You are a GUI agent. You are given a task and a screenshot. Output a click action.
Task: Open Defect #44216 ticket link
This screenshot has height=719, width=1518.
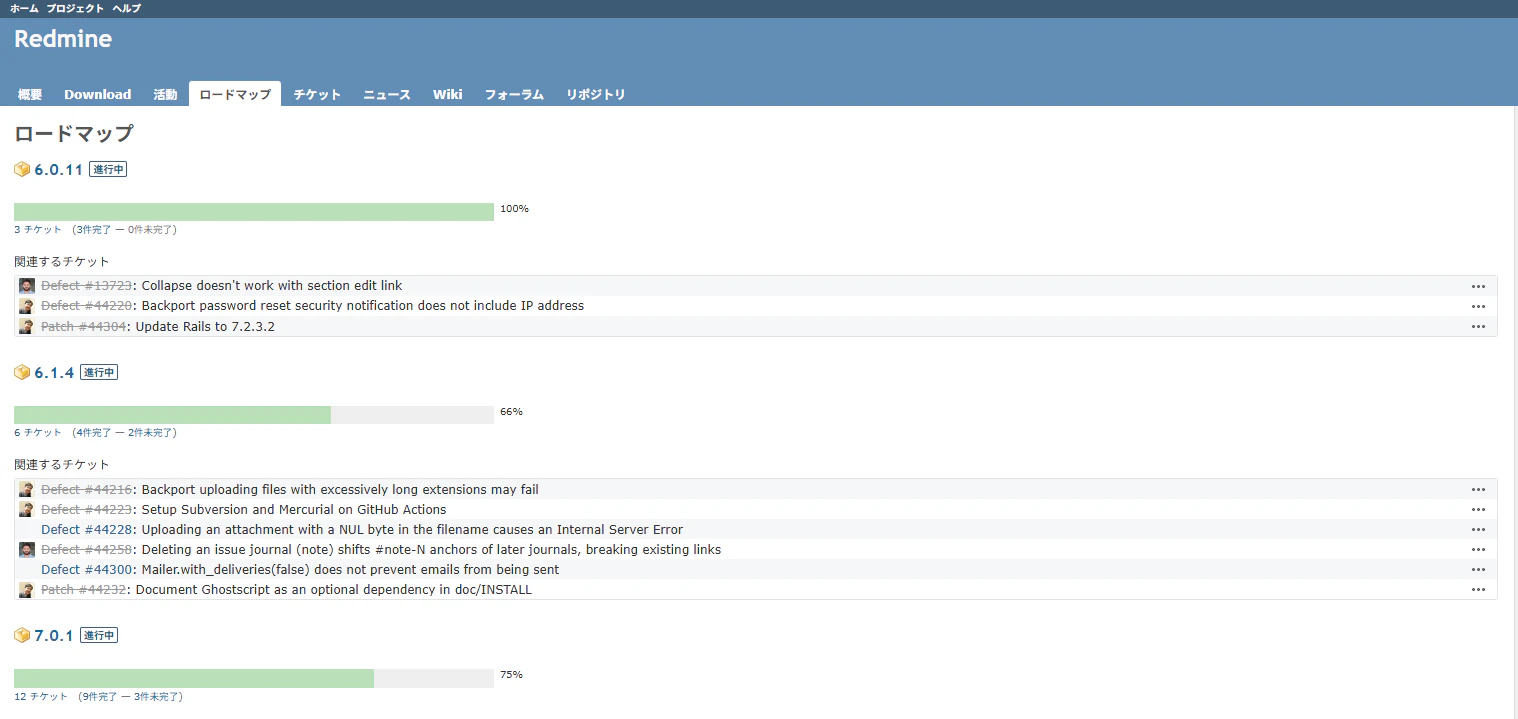[x=86, y=490]
